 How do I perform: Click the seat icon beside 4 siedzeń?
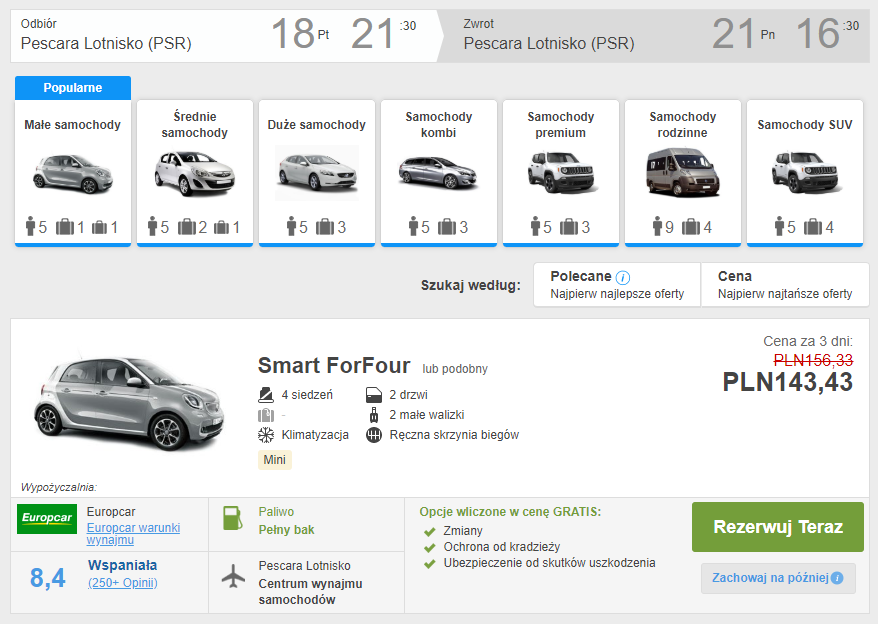[265, 395]
